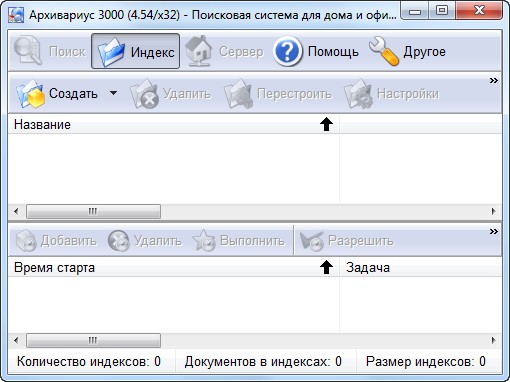Click right arrow of index list scrollbar
The width and height of the screenshot is (510, 382).
point(494,211)
